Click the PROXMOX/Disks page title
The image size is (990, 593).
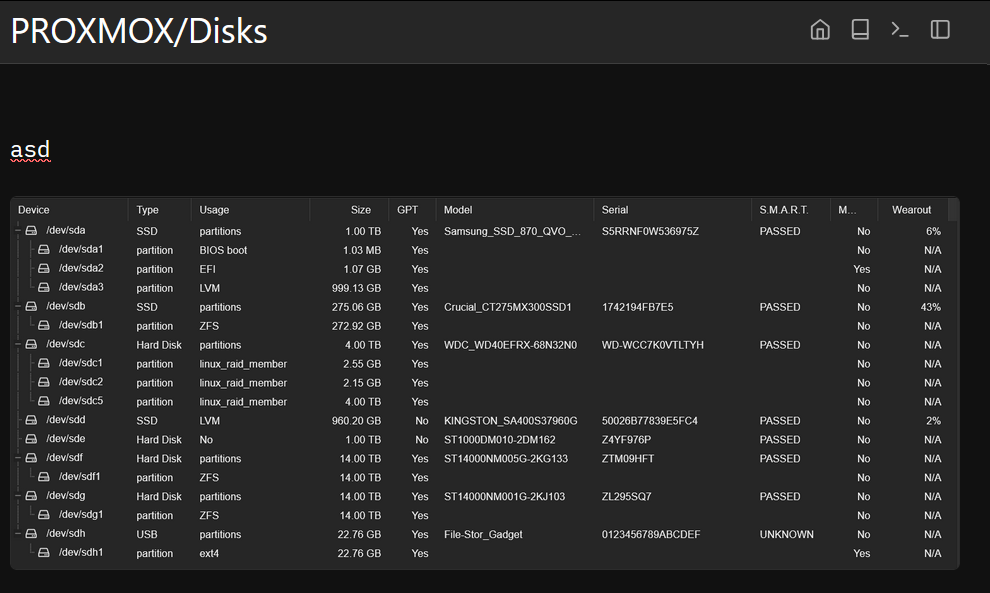tap(139, 32)
